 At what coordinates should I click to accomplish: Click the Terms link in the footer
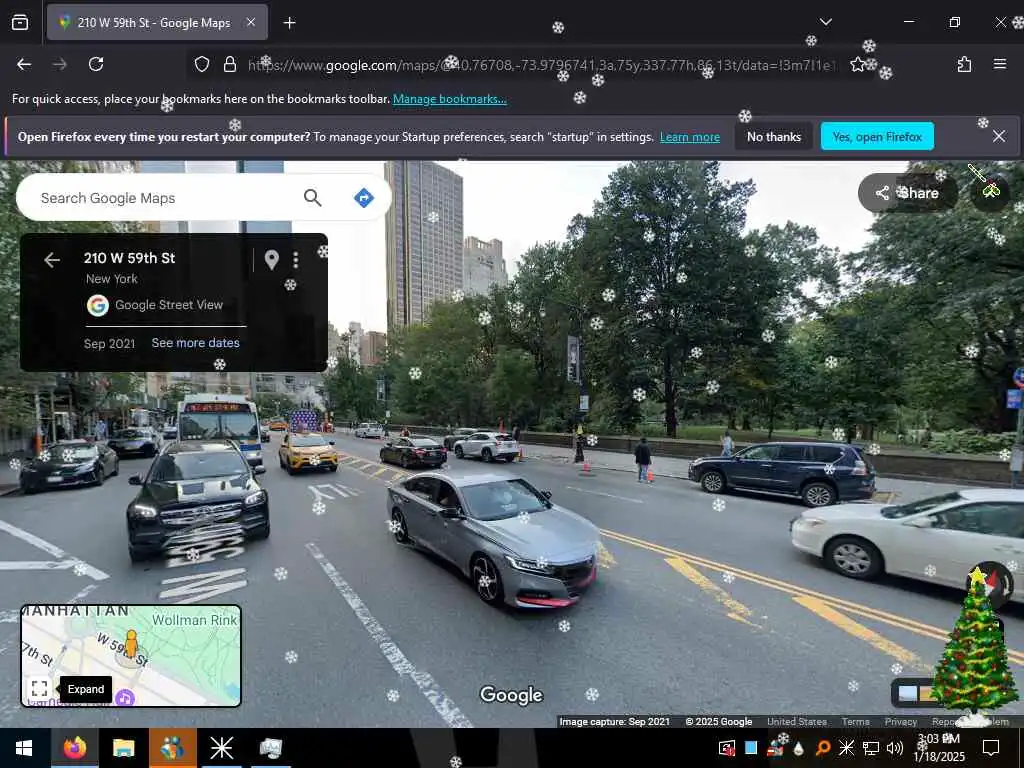click(855, 722)
